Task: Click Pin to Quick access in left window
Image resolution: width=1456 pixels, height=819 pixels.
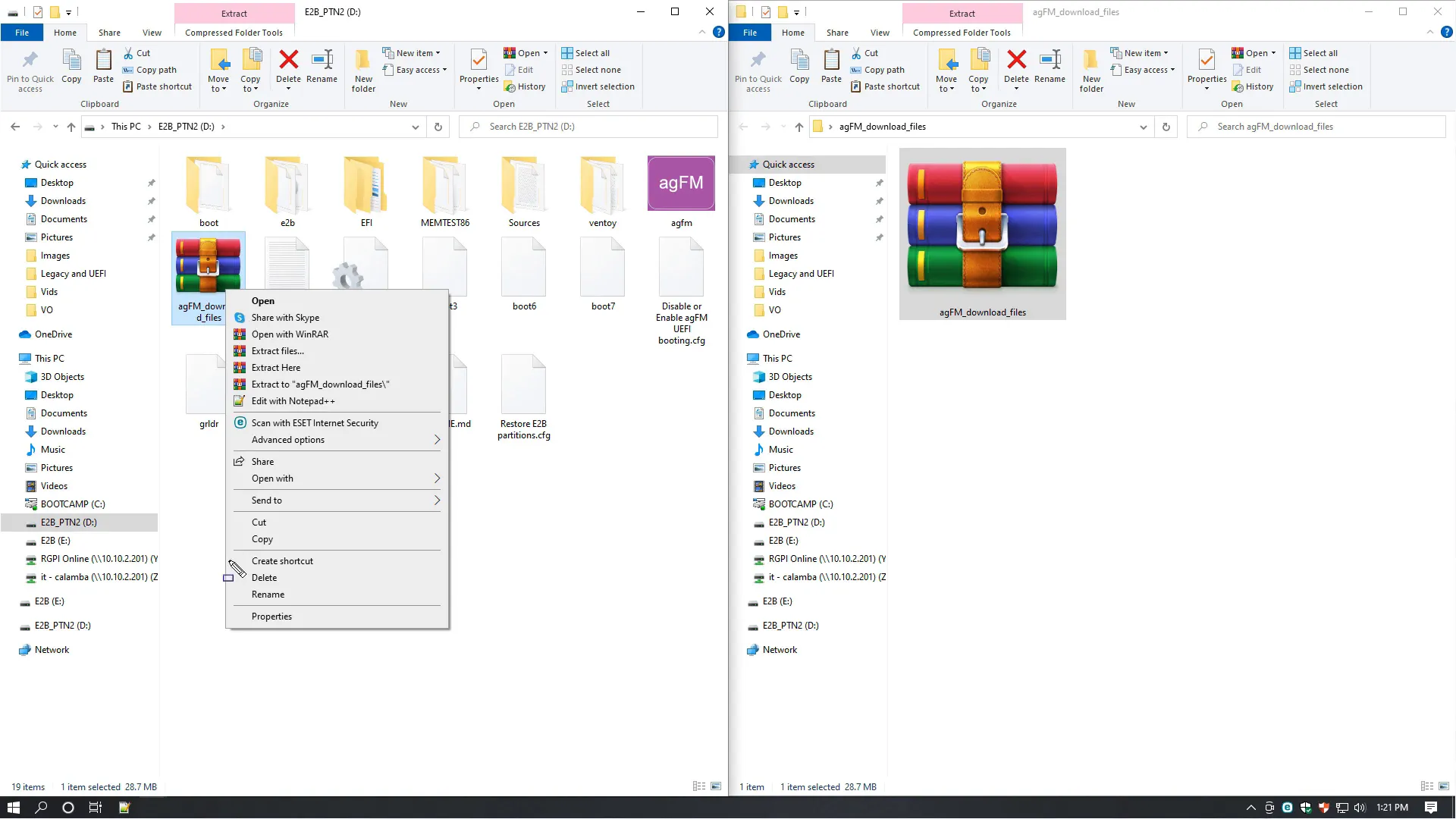Action: coord(30,70)
